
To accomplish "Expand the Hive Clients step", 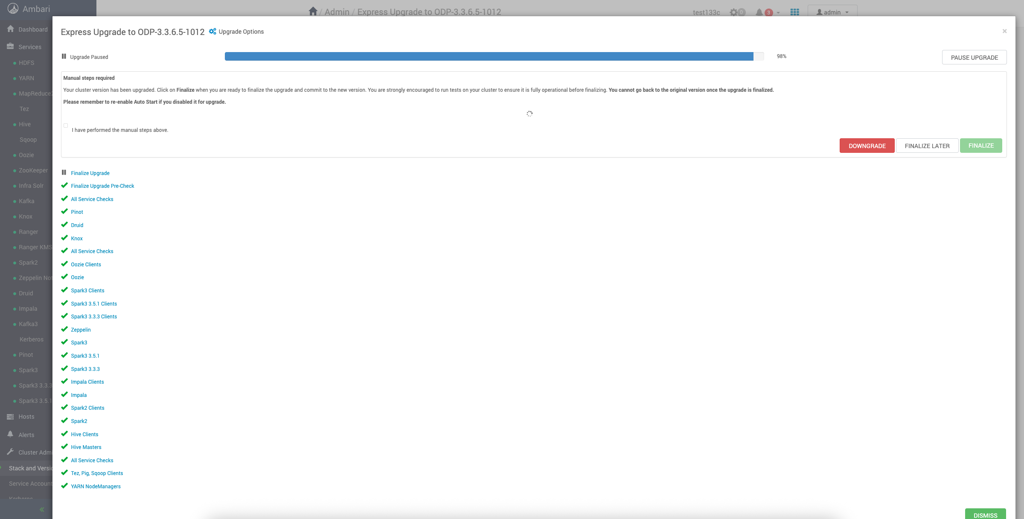I will (84, 434).
